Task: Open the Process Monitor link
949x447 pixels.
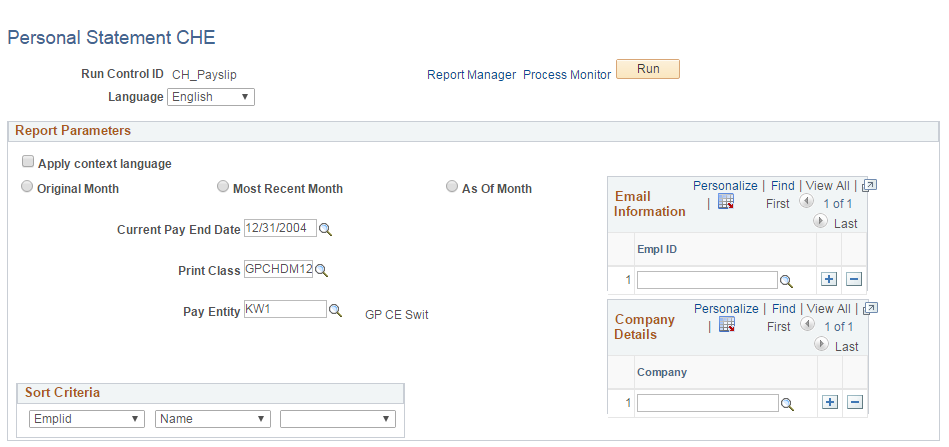Action: tap(567, 75)
